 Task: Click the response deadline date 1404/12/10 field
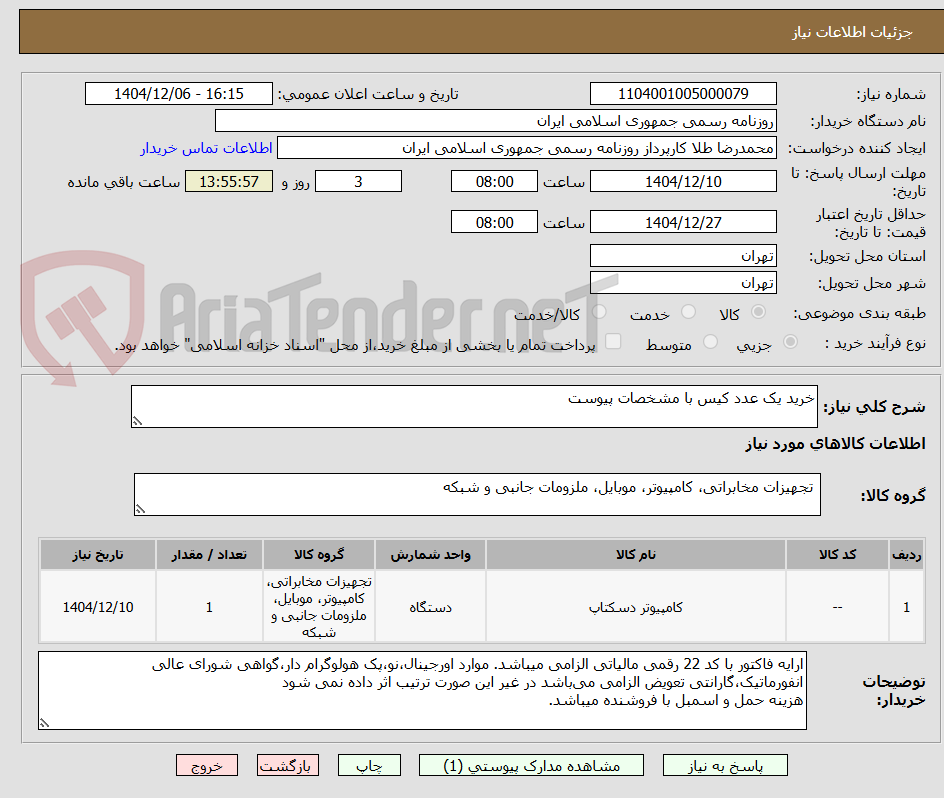pyautogui.click(x=683, y=181)
